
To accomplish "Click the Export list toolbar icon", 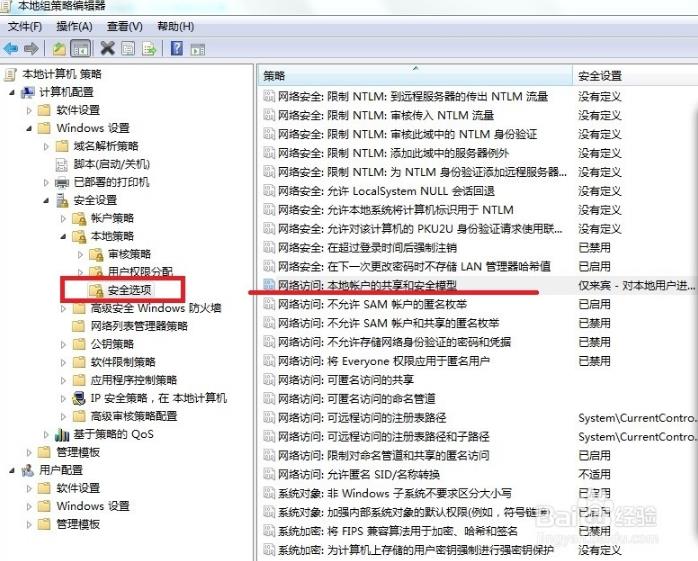I will click(x=149, y=48).
